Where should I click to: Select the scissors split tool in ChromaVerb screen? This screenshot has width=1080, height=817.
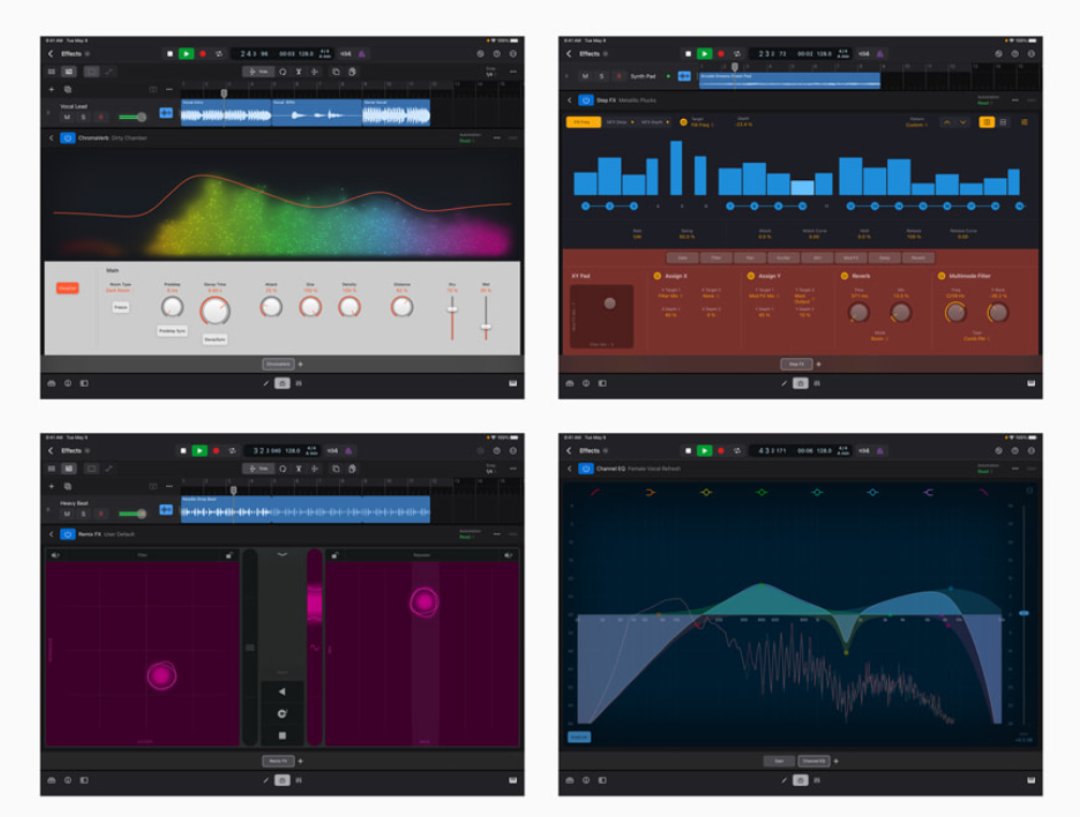299,72
